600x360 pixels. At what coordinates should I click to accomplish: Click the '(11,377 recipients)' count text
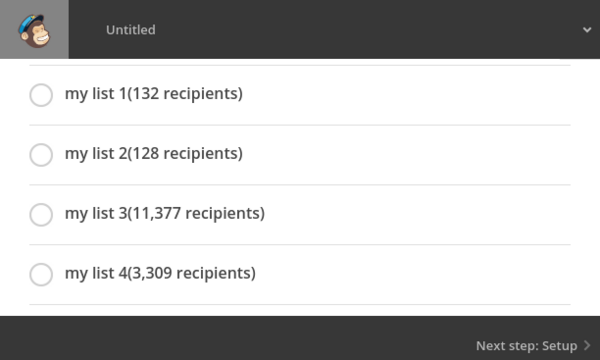(196, 213)
